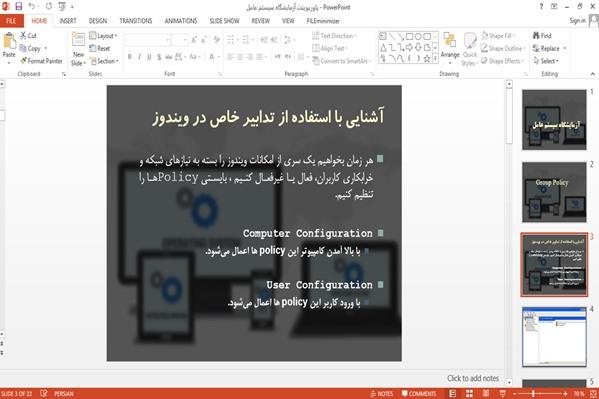Open the font size combo box
This screenshot has width=599, height=399.
pyautogui.click(x=180, y=40)
